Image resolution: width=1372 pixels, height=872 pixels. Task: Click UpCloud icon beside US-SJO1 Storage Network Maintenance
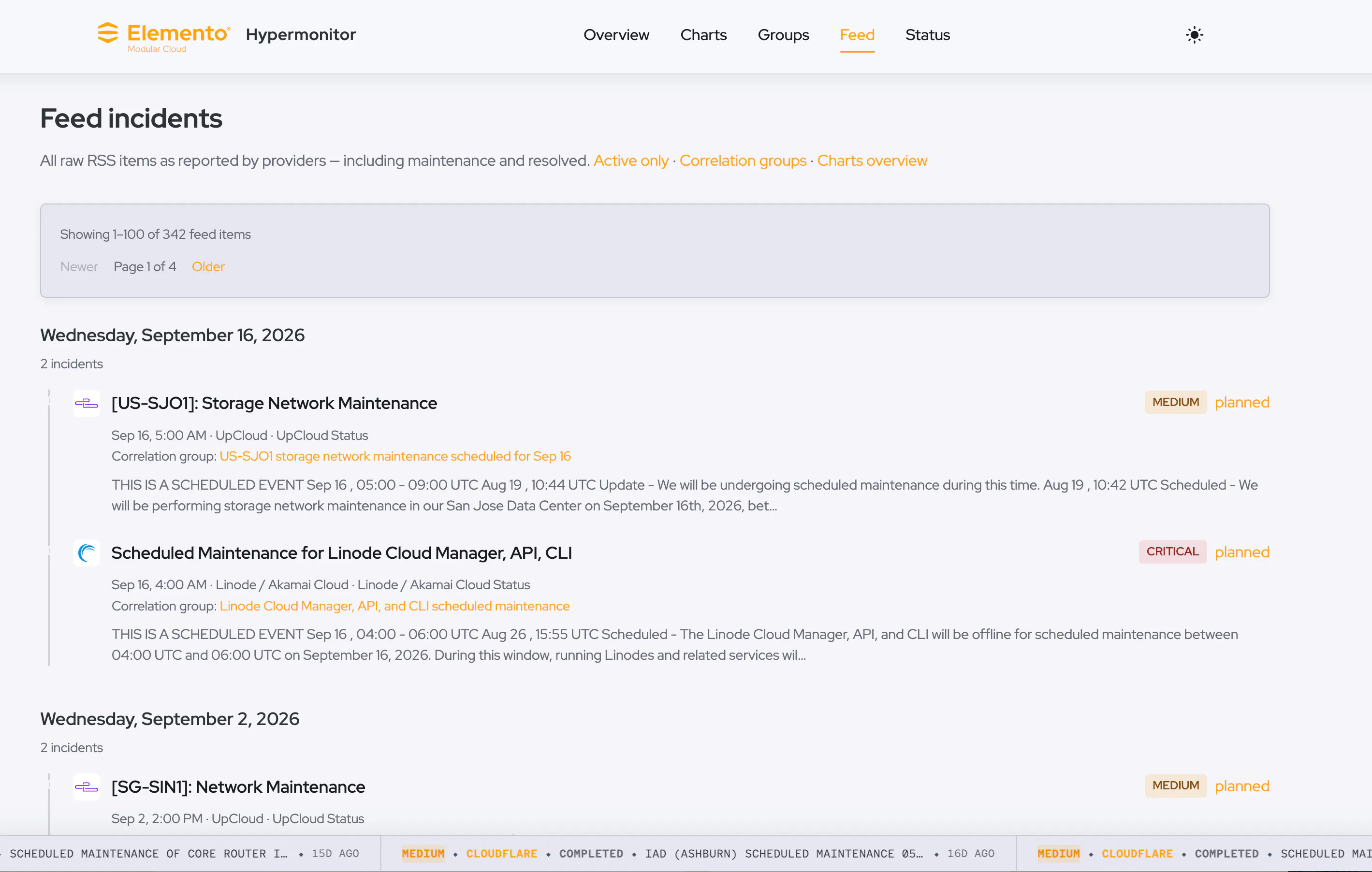click(87, 403)
